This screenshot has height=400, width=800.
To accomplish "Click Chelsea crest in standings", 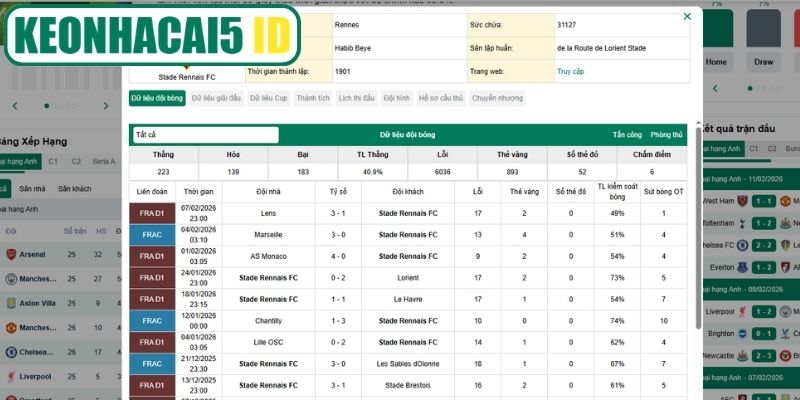I will 11,352.
